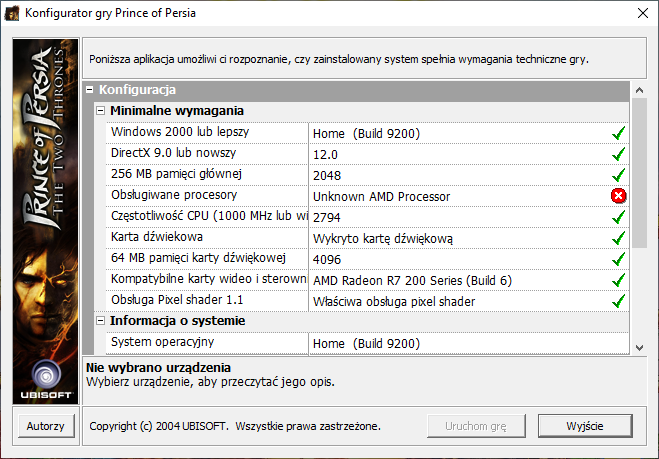Click green checkmark for CPU frequency 2794
The height and width of the screenshot is (459, 659).
click(x=619, y=217)
